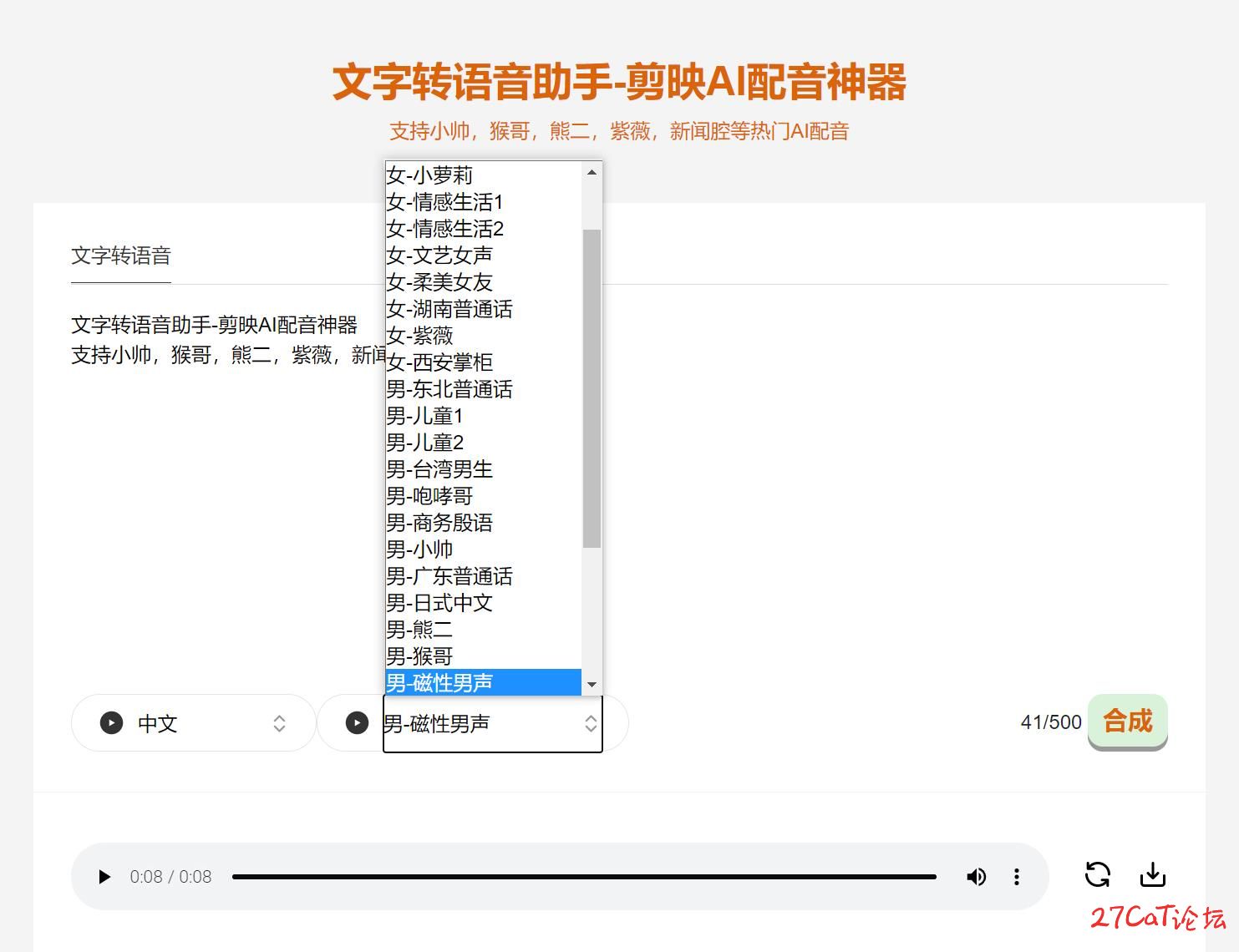
Task: Click the voice list scrollbar thumb
Action: [x=592, y=388]
